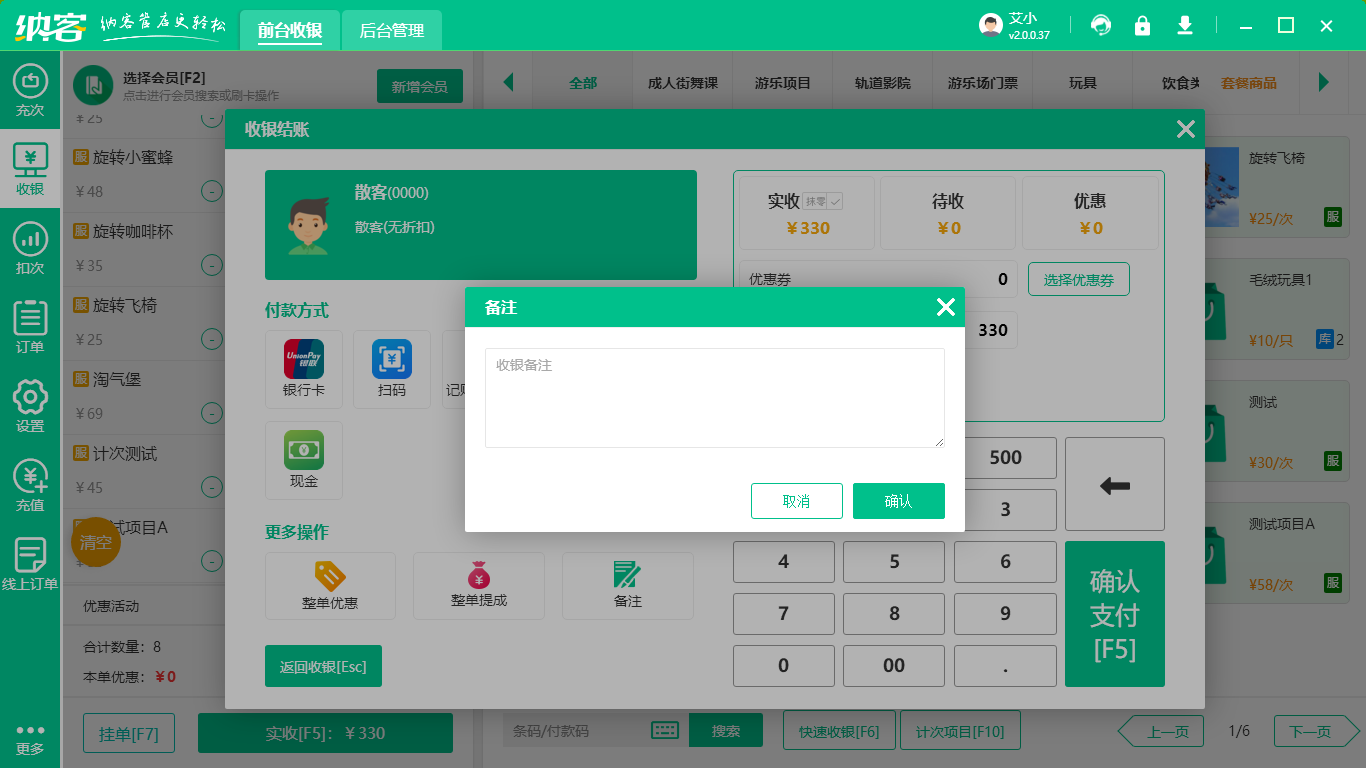The height and width of the screenshot is (768, 1366).
Task: Click the lock screen icon in title bar
Action: 1143,25
